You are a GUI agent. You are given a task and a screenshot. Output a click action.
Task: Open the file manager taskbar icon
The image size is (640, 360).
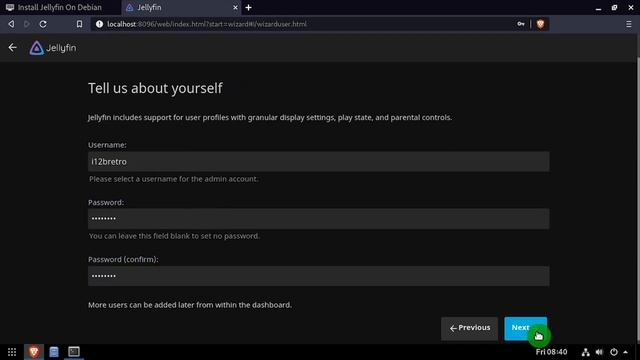tap(54, 352)
